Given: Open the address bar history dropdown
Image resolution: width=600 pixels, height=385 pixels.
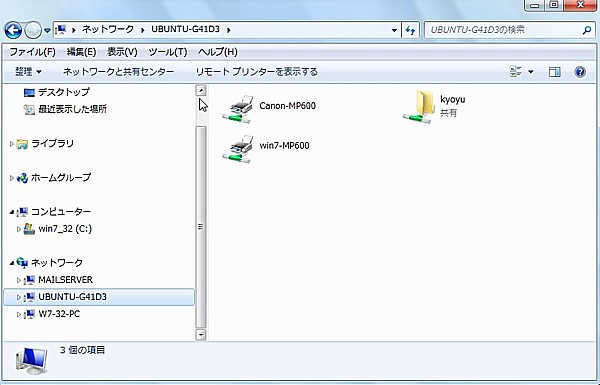Looking at the screenshot, I should 394,30.
